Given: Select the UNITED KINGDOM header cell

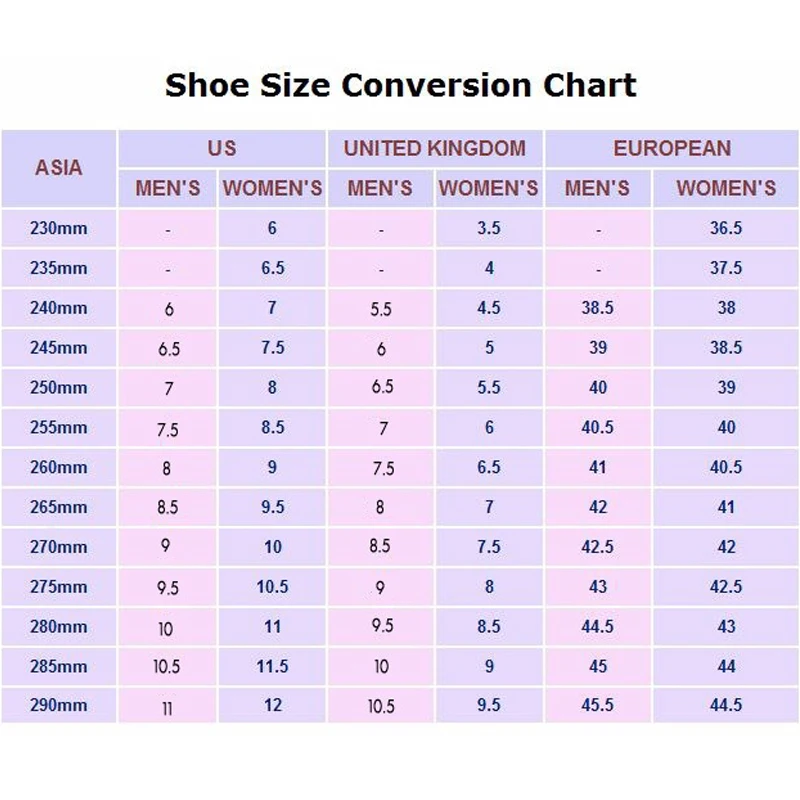Looking at the screenshot, I should (x=434, y=149).
